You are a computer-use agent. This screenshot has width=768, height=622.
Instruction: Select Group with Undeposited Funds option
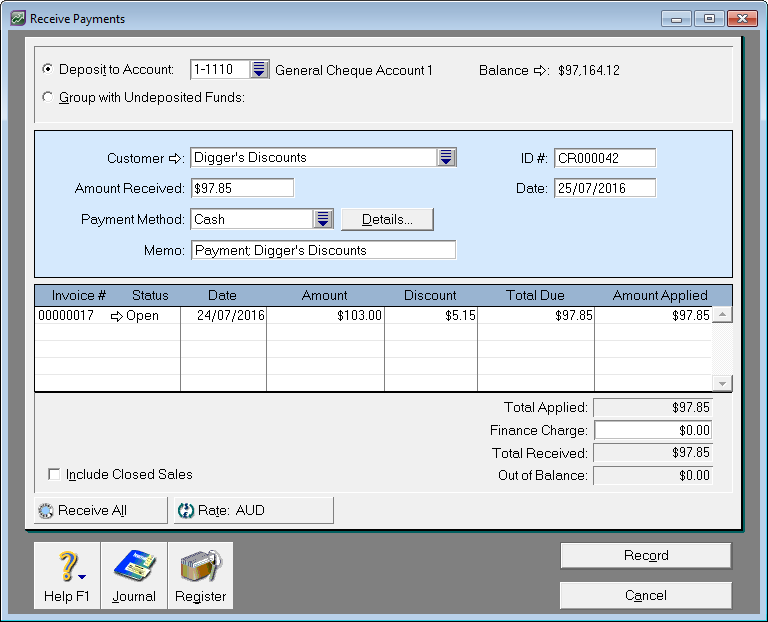pos(48,97)
